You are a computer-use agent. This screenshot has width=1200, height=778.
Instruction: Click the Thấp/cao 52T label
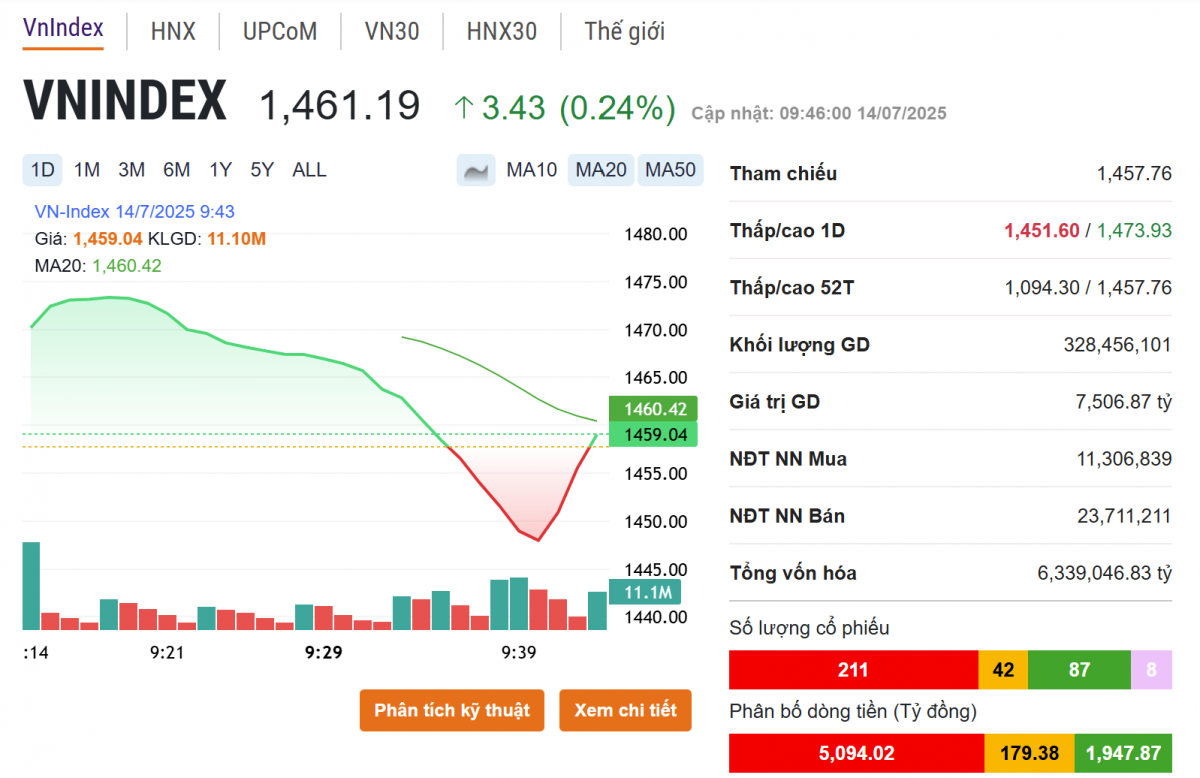(x=792, y=288)
